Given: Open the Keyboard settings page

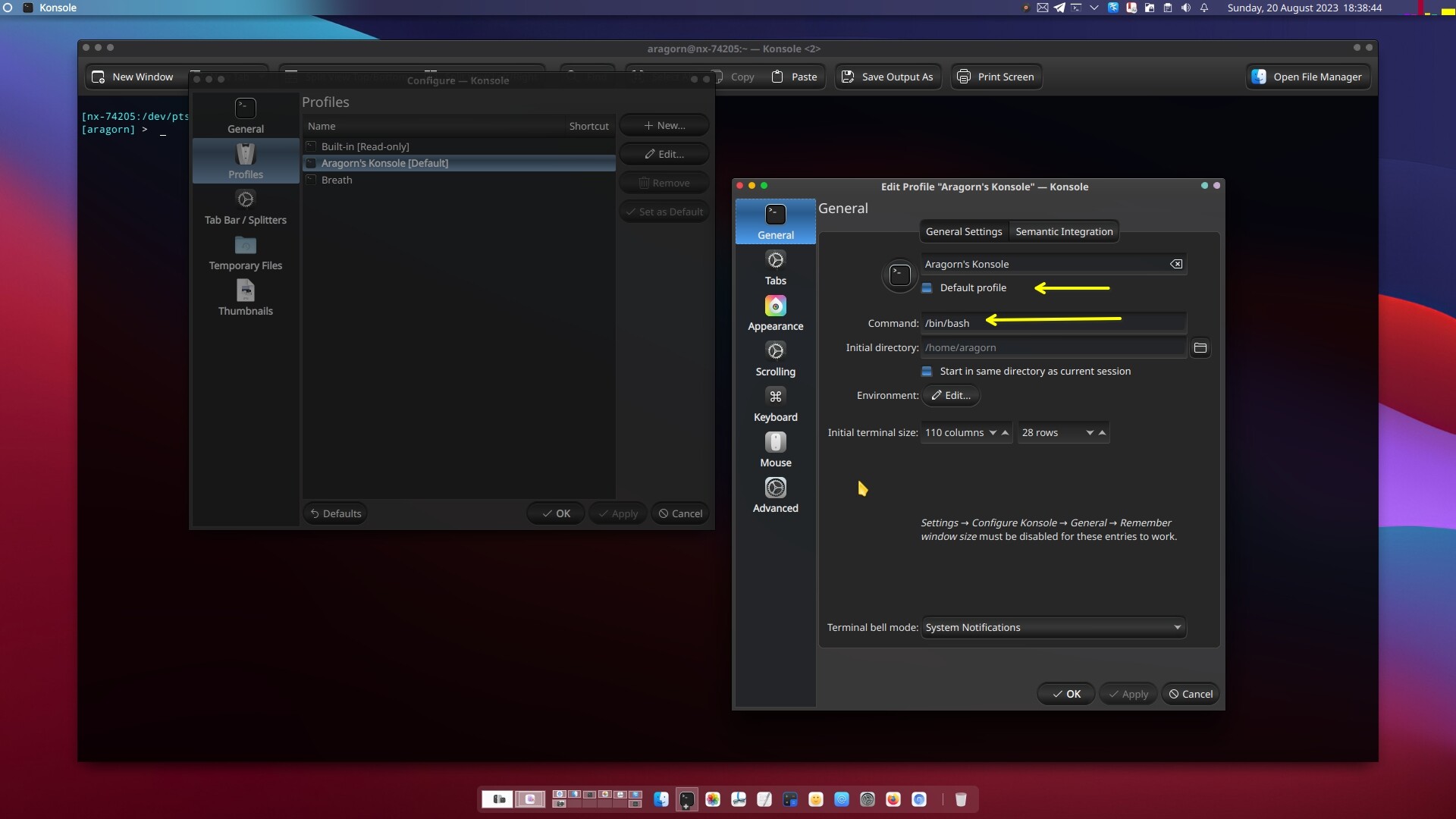Looking at the screenshot, I should pos(775,404).
